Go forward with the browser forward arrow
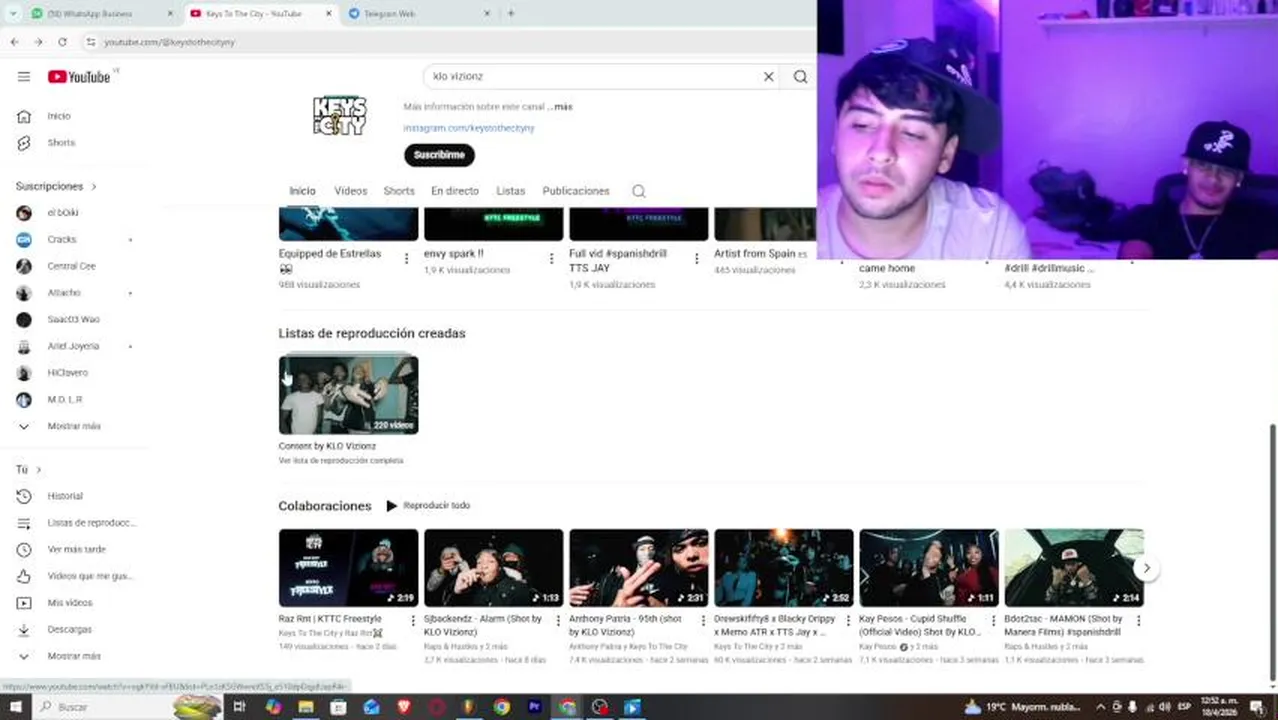Image resolution: width=1278 pixels, height=720 pixels. pos(38,42)
